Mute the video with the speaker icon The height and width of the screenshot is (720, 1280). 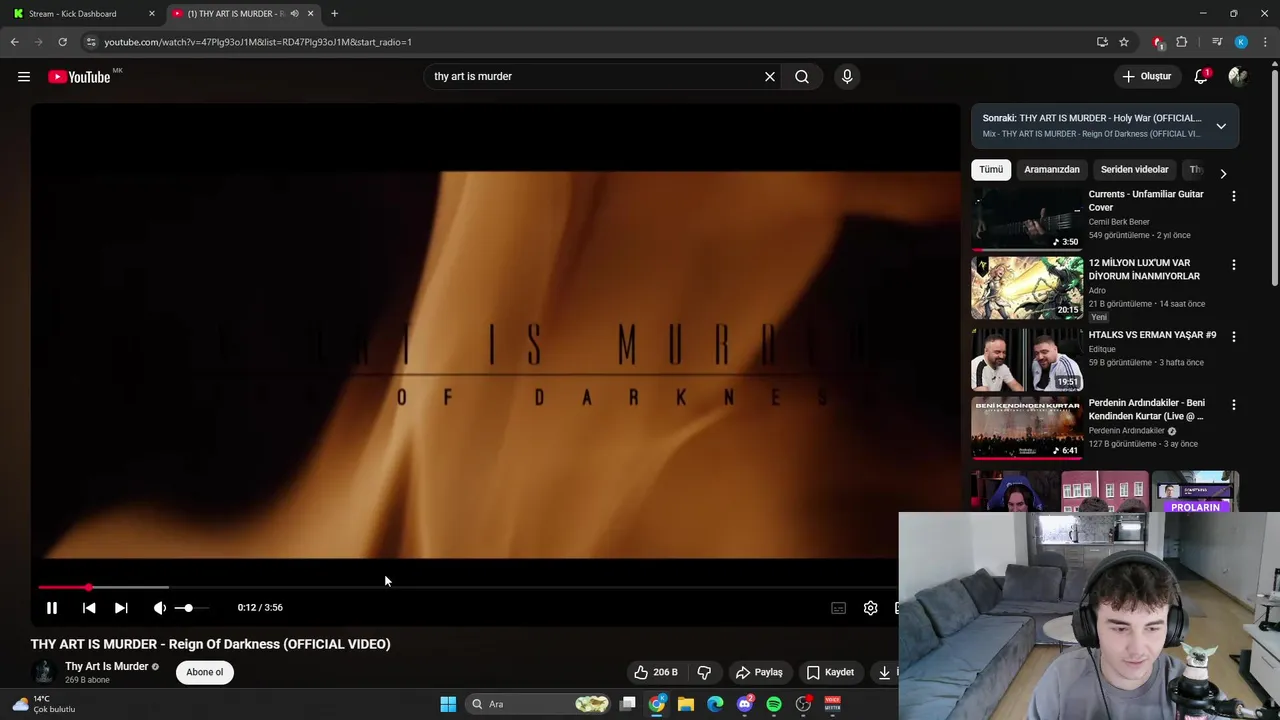pos(160,608)
